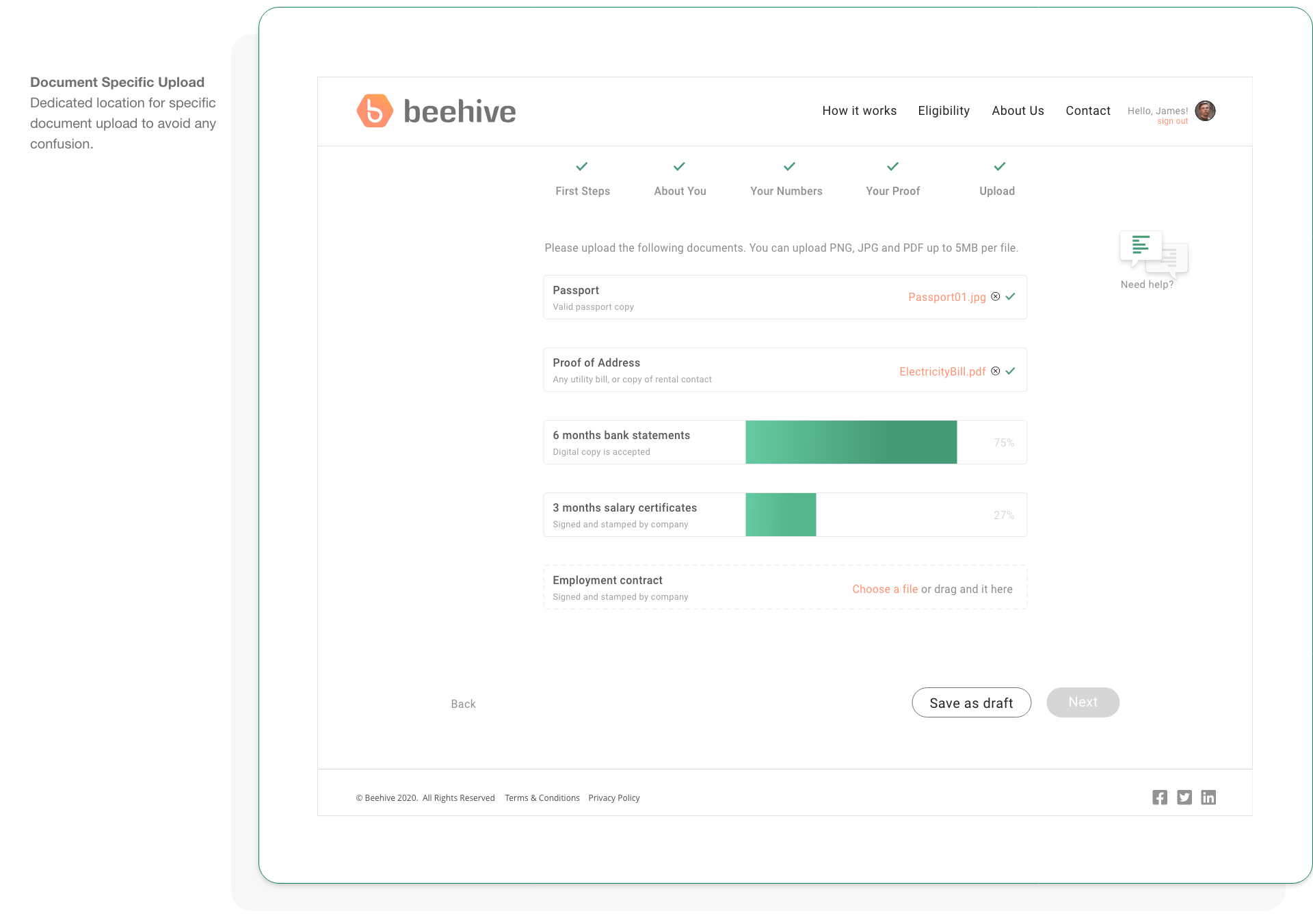
Task: Click the salary certificates 27% progress bar
Action: point(780,515)
